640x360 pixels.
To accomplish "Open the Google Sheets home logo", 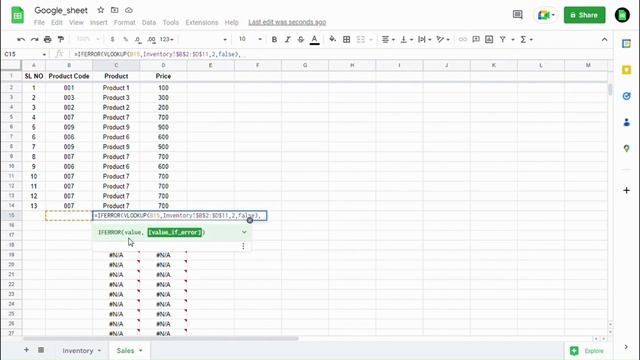I will [x=18, y=16].
